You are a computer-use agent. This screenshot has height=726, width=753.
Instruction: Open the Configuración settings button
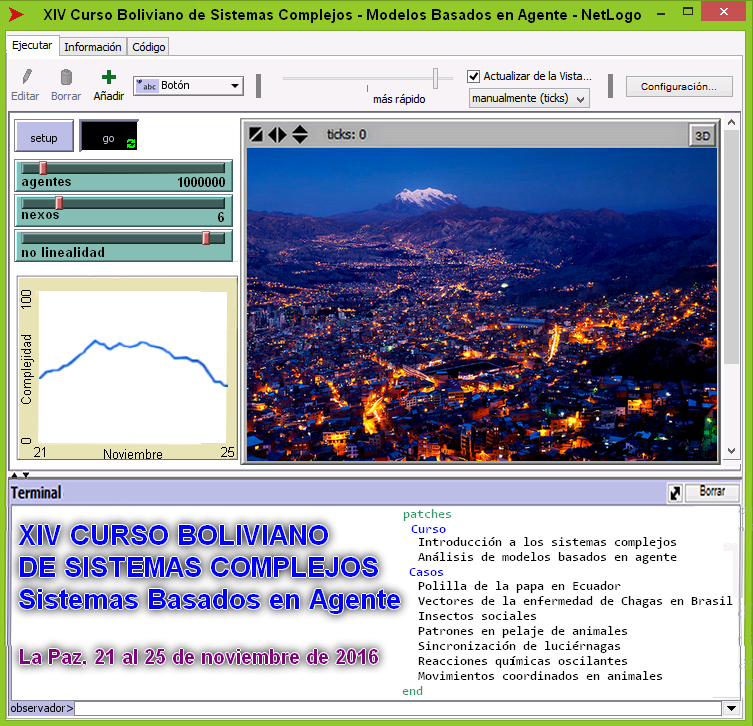(679, 87)
